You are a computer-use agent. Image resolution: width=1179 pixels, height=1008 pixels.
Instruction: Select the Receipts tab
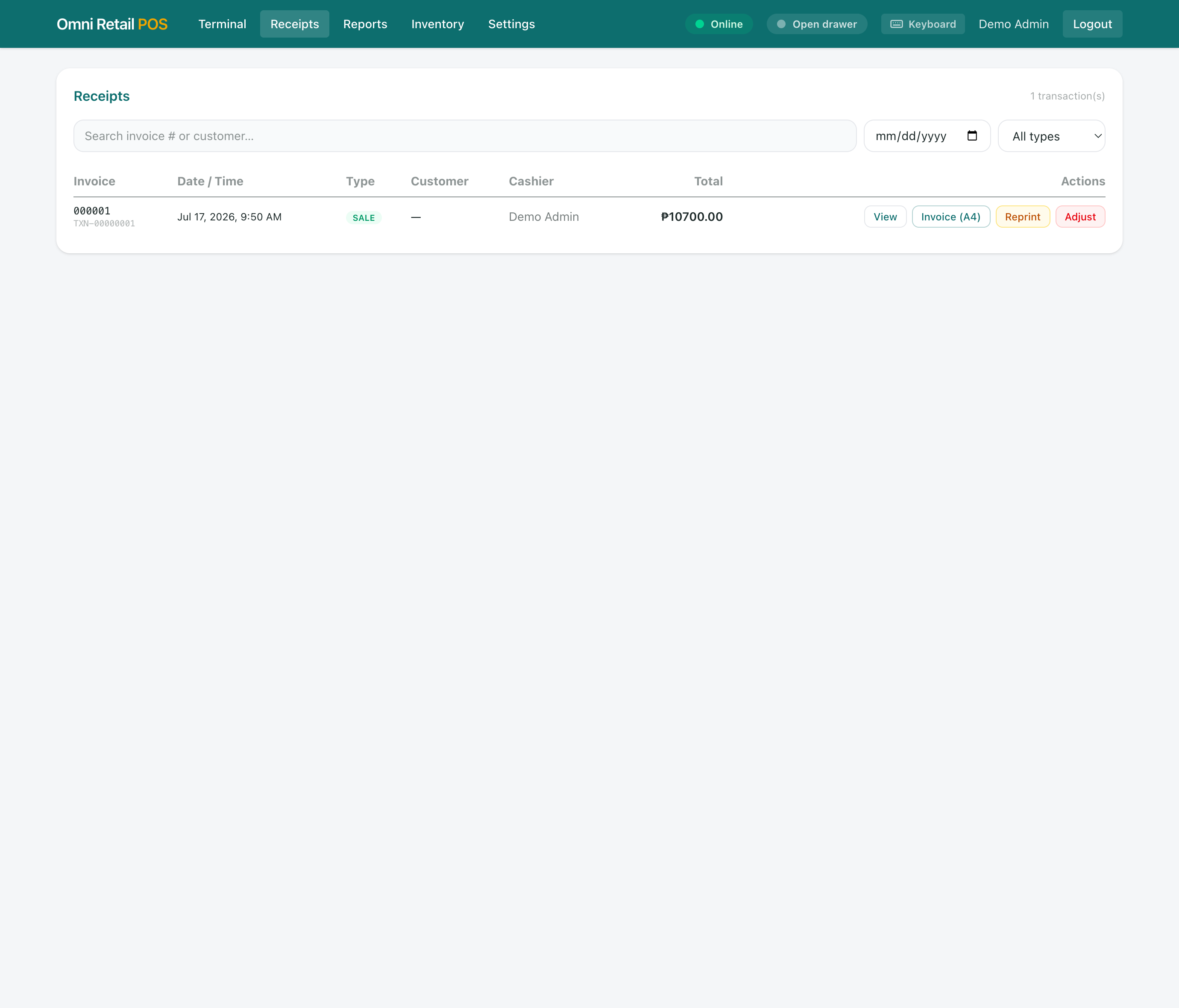click(x=294, y=24)
